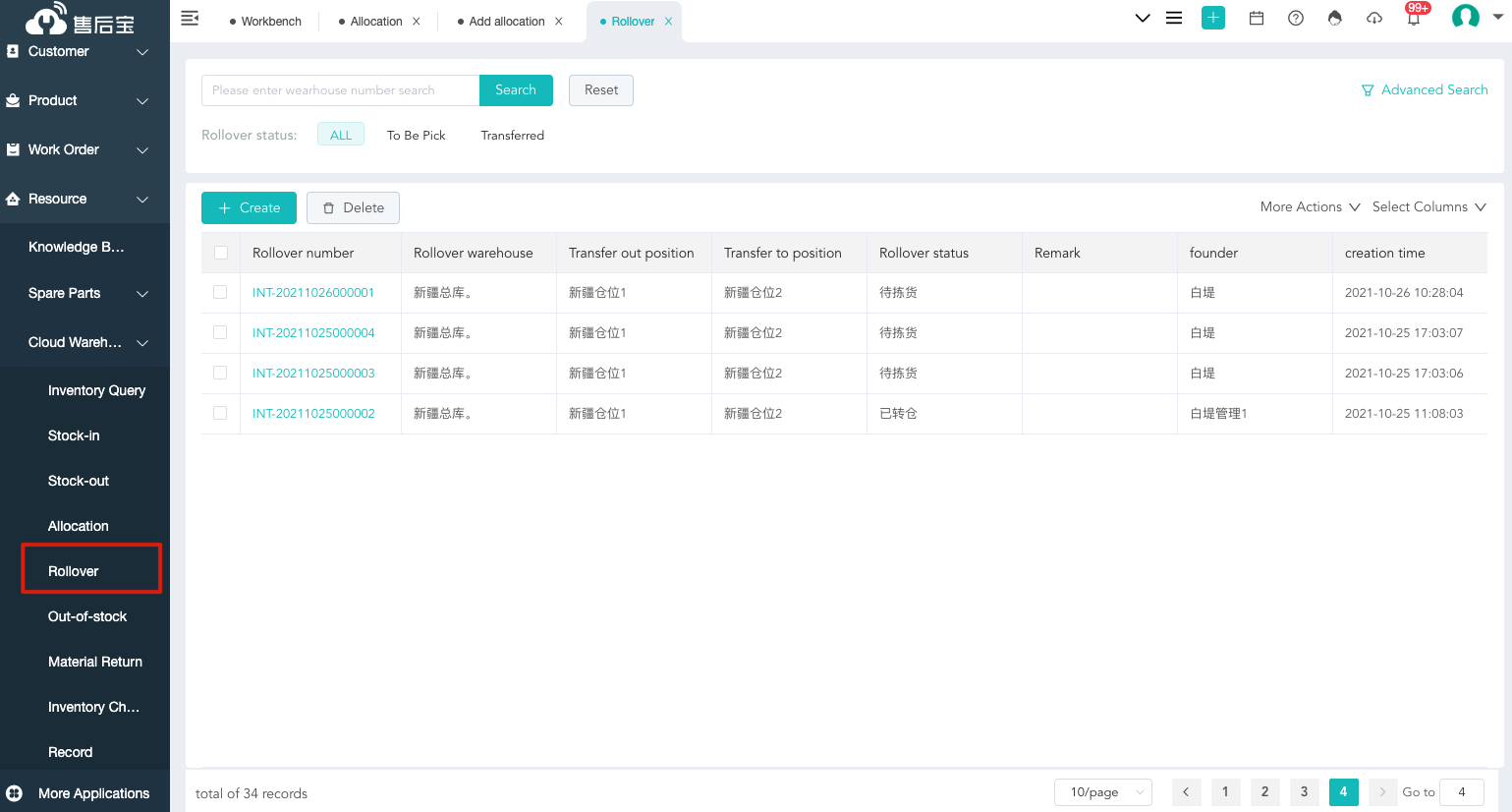Open the user avatar menu

click(1466, 17)
